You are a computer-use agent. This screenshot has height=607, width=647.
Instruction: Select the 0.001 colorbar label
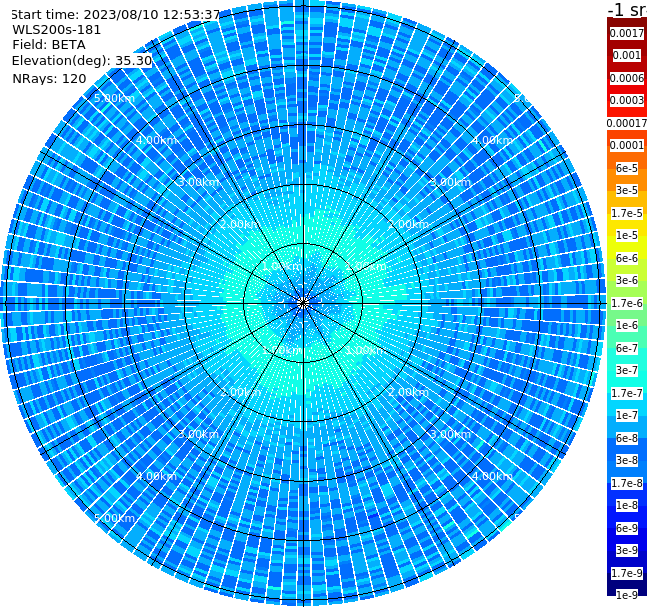(x=627, y=55)
